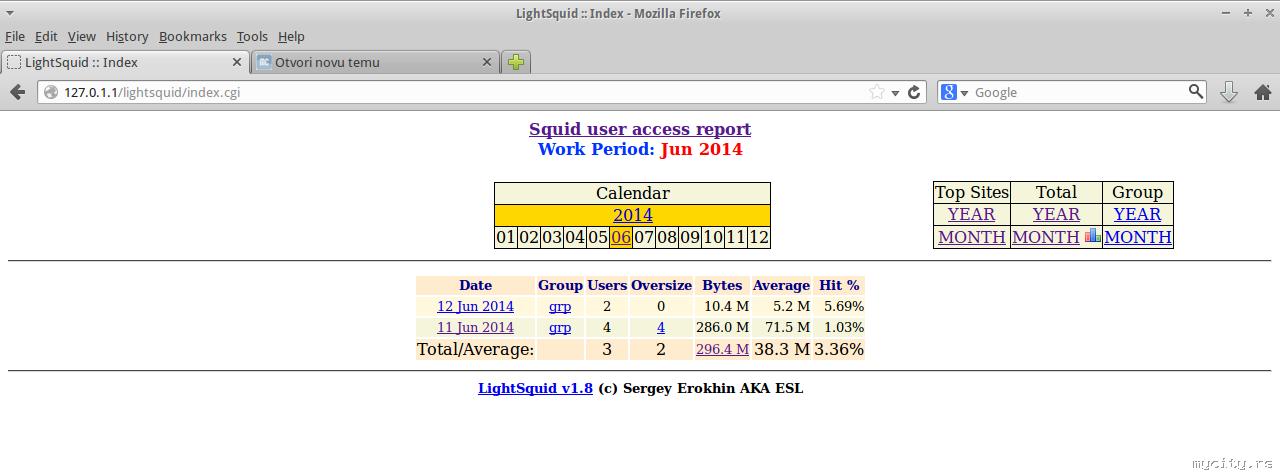The height and width of the screenshot is (476, 1280).
Task: Open the File menu
Action: pos(15,36)
